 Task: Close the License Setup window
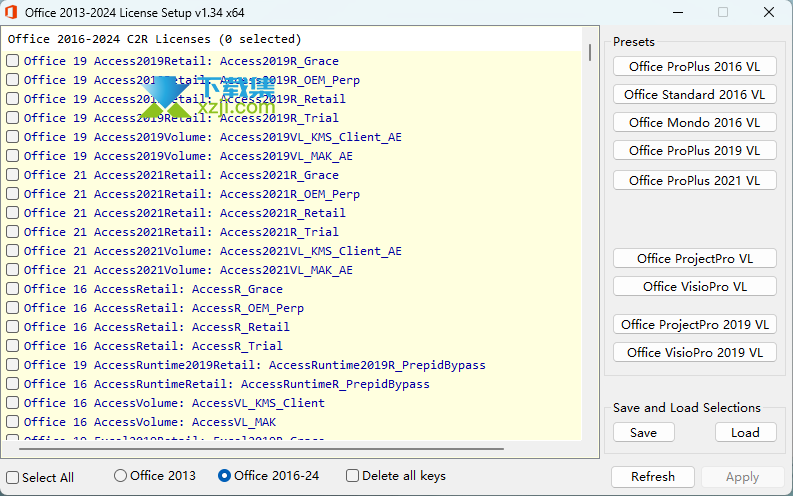pyautogui.click(x=769, y=12)
